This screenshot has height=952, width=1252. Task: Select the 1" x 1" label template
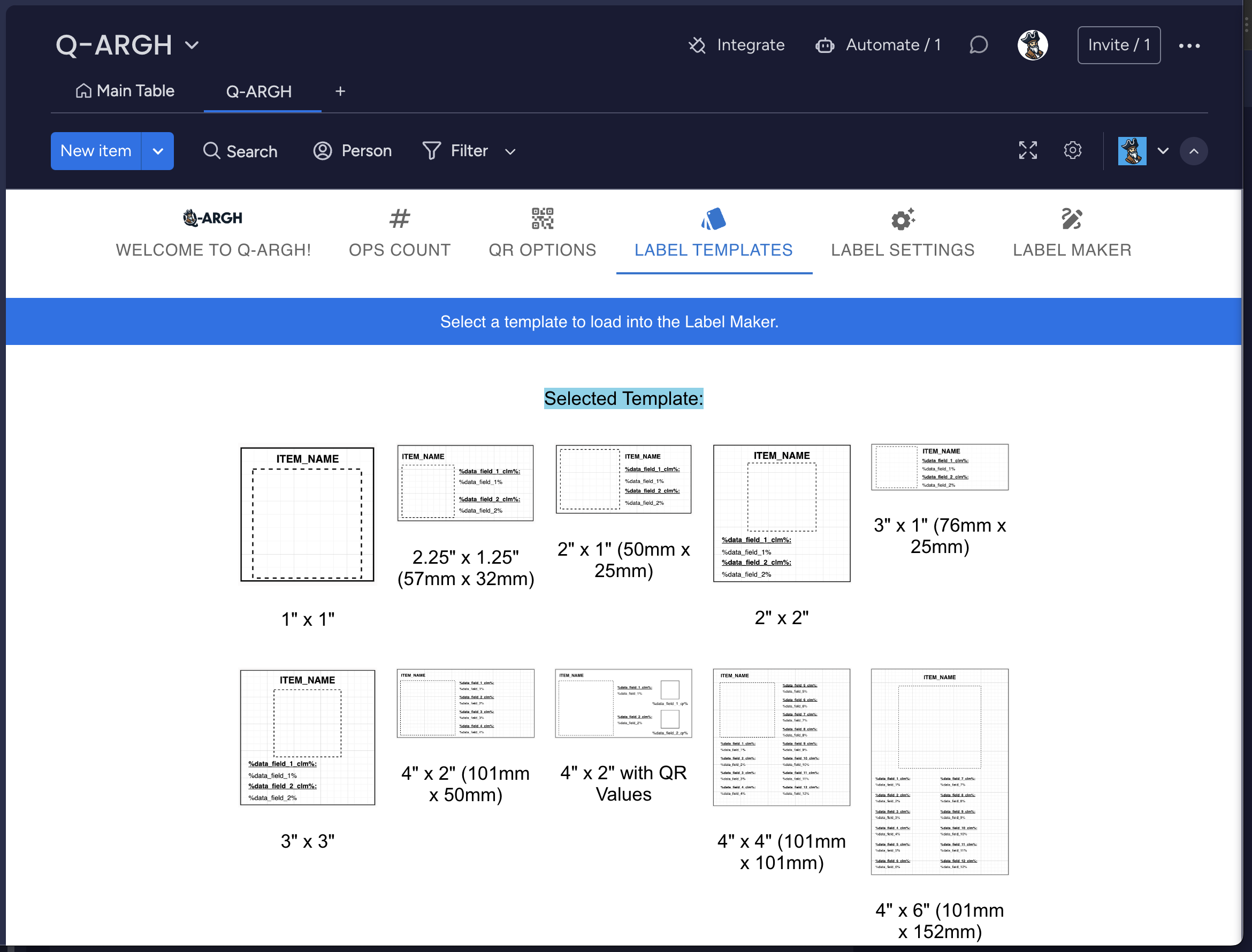tap(307, 514)
